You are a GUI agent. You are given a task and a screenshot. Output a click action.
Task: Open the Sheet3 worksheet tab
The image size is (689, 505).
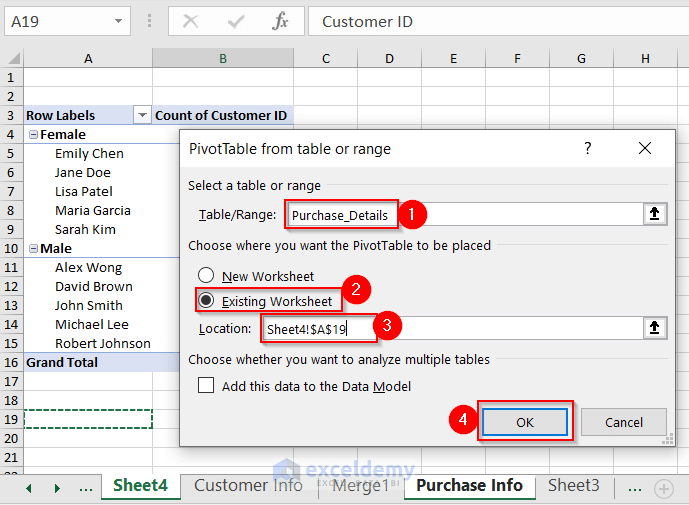574,486
